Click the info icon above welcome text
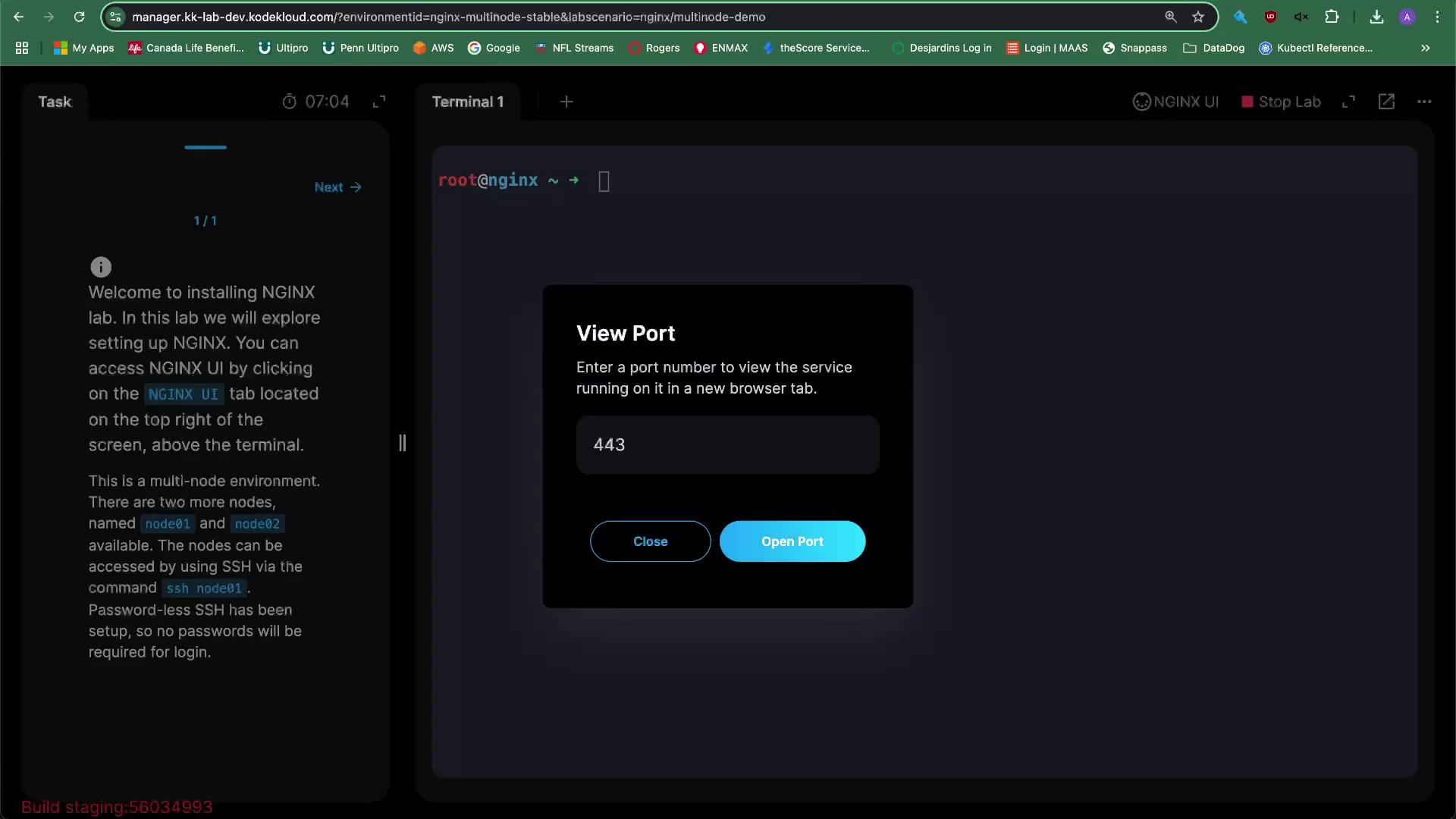Viewport: 1456px width, 819px height. (x=101, y=267)
